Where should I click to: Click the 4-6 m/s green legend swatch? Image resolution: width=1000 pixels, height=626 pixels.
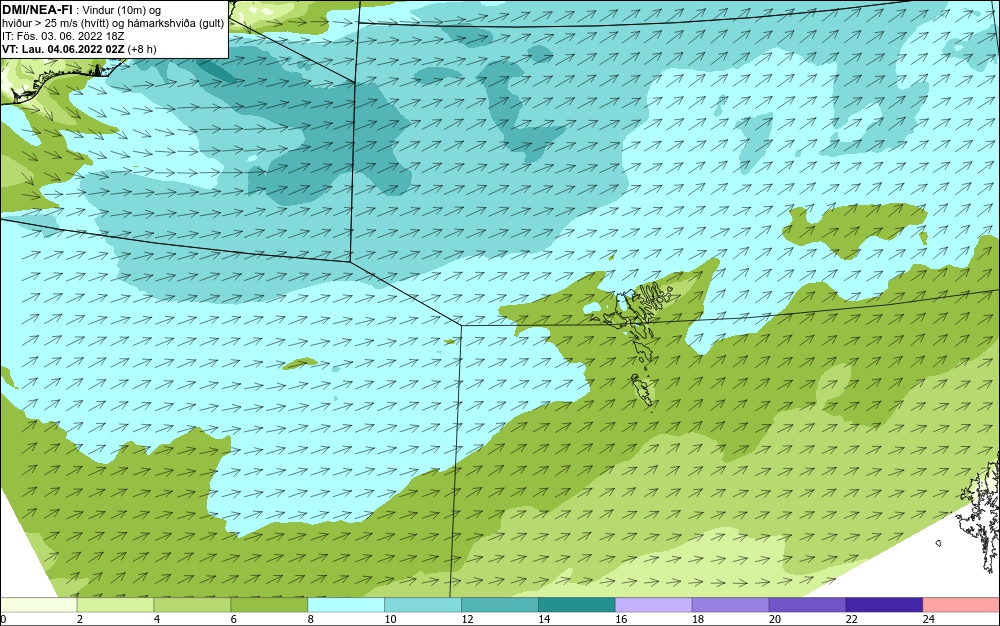click(192, 604)
